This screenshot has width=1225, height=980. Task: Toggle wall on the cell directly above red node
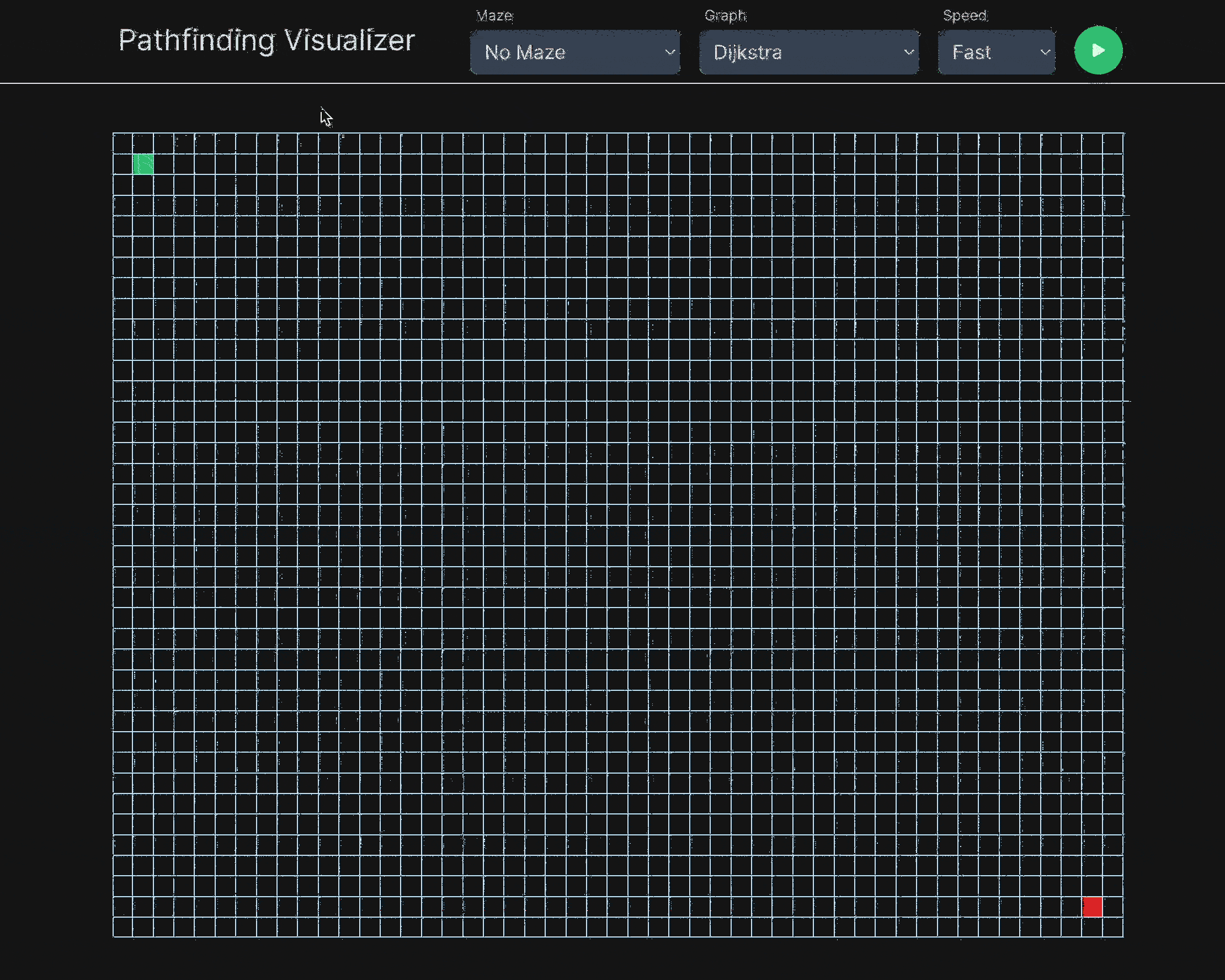pos(1092,886)
